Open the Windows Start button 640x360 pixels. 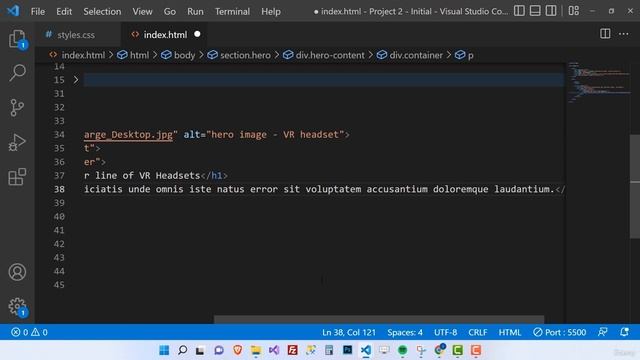(164, 350)
